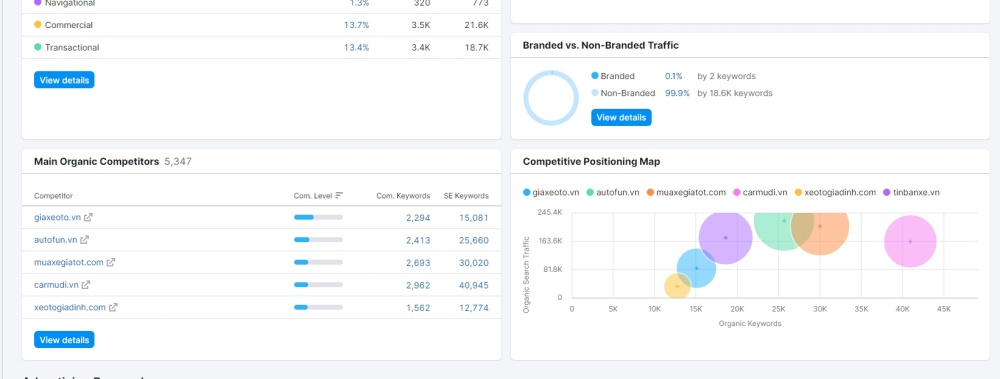Open external link icon beside giaxeoto.vn
The width and height of the screenshot is (1000, 379).
pyautogui.click(x=89, y=218)
